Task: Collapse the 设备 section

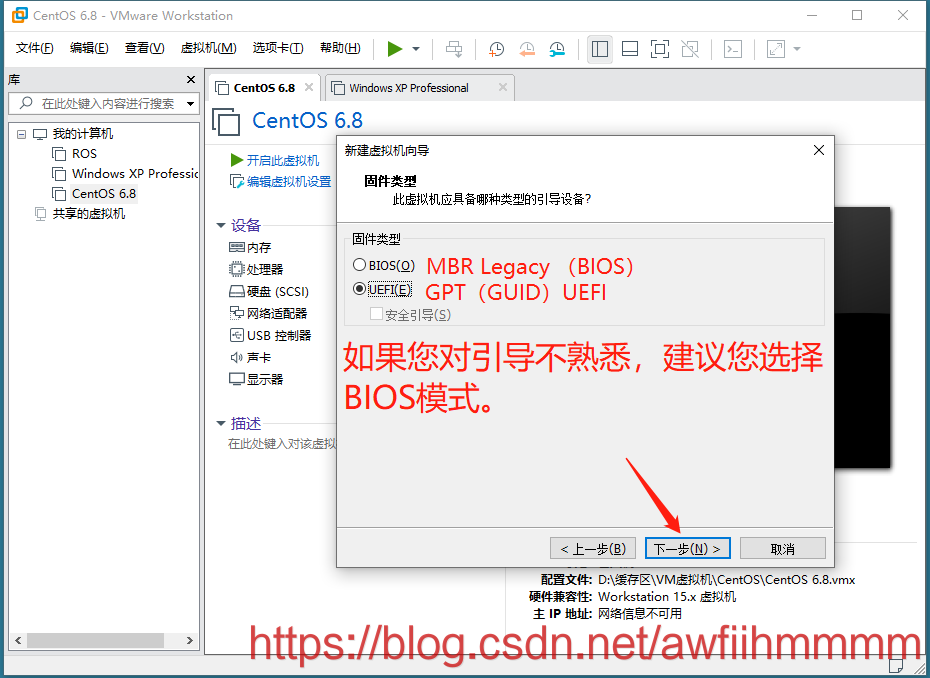Action: (221, 225)
